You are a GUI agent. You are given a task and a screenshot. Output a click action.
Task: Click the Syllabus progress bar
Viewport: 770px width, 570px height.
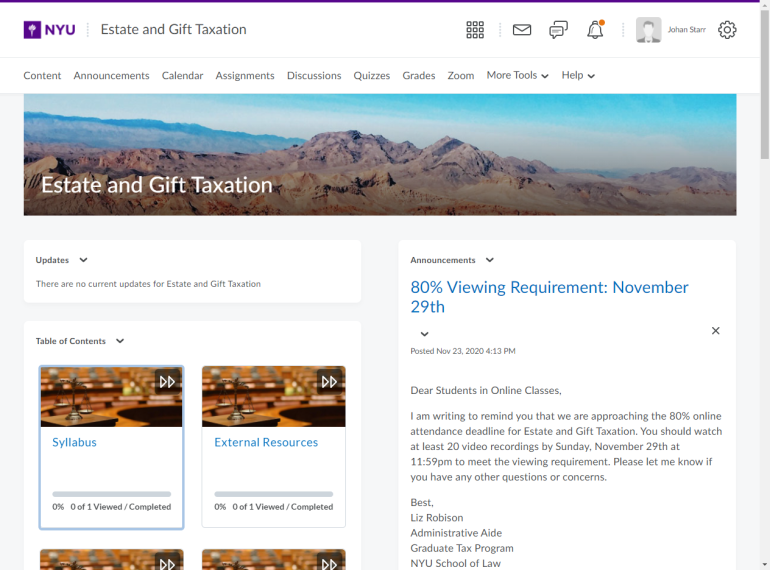111,494
